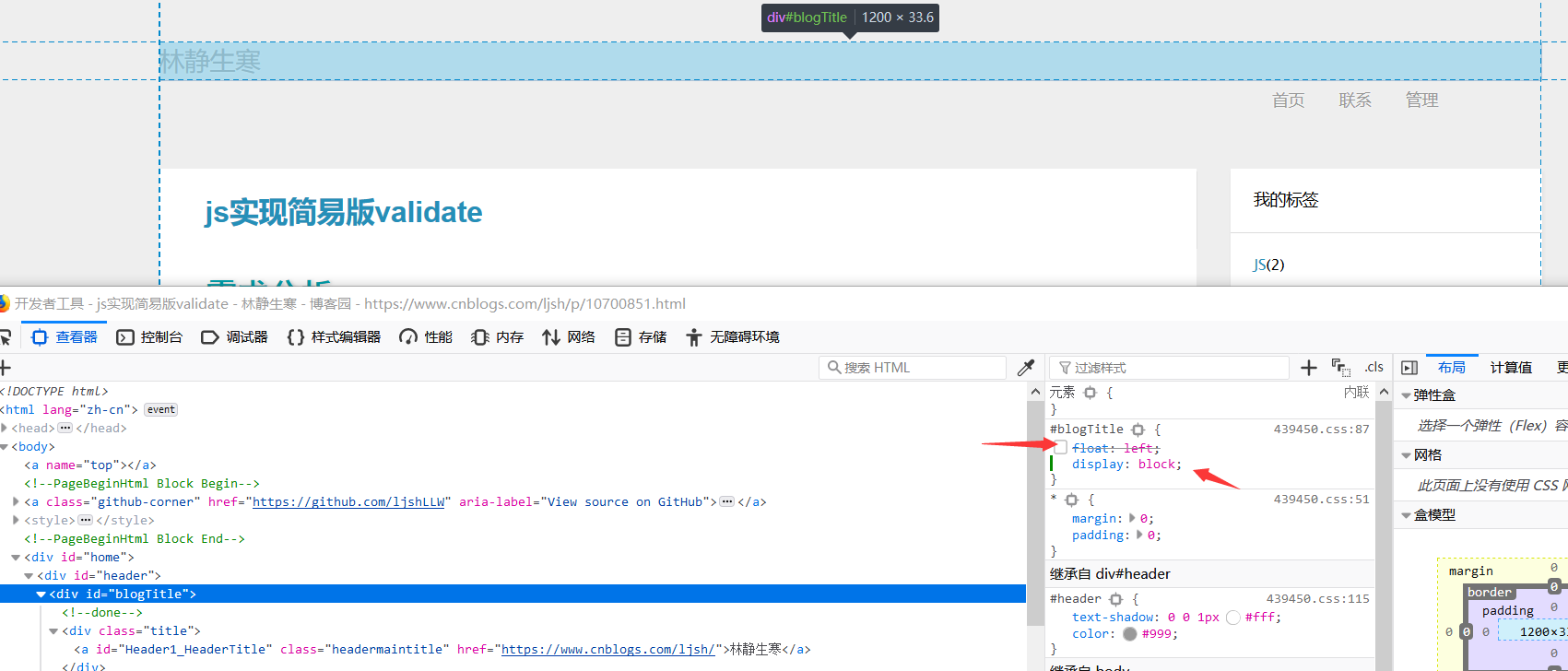Click selector highlighter next to 元素 rule
Viewport: 1568px width, 671px height.
1091,393
